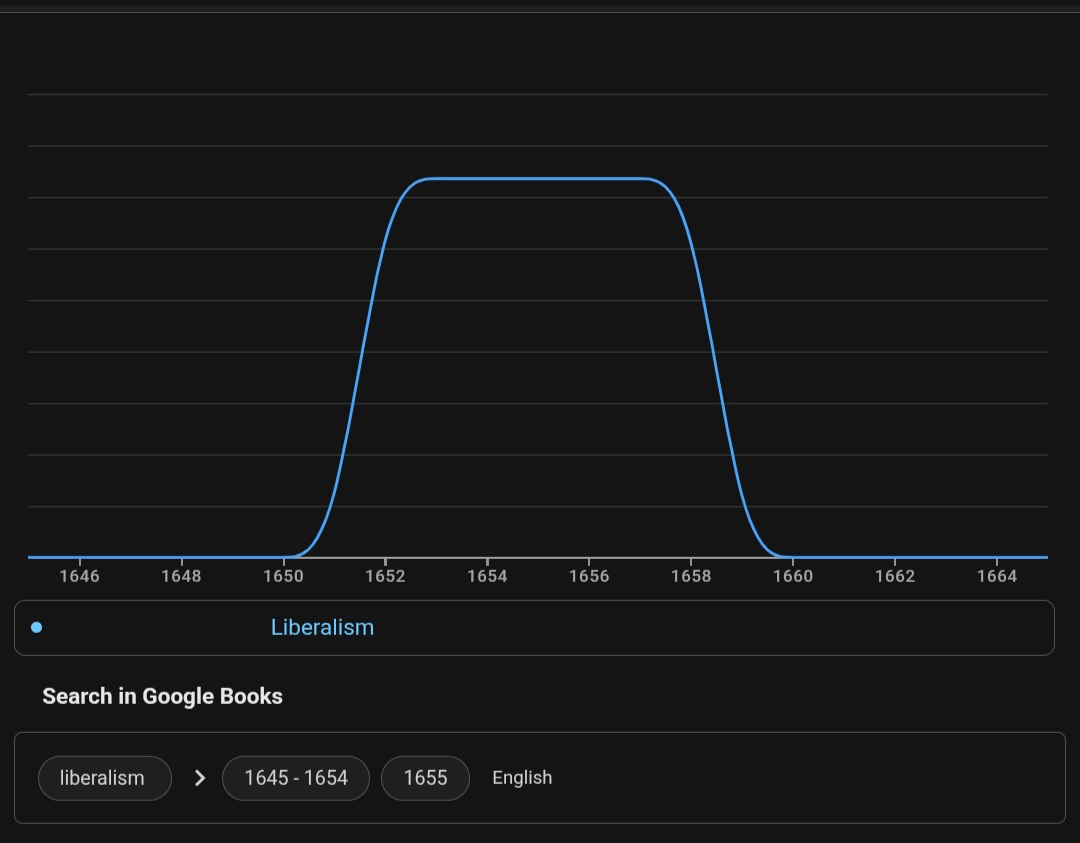Image resolution: width=1080 pixels, height=843 pixels.
Task: Click the flat plateau of the blue line
Action: pyautogui.click(x=538, y=179)
